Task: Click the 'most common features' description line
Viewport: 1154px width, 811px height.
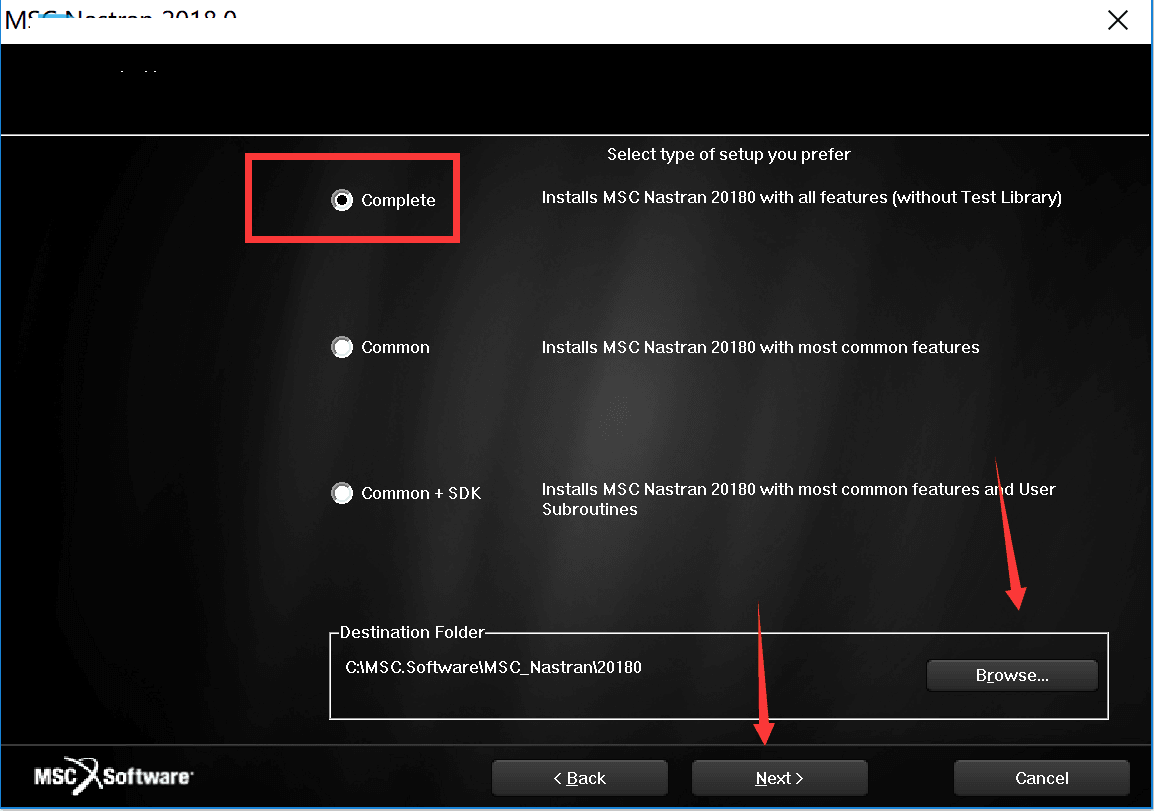Action: click(x=760, y=348)
